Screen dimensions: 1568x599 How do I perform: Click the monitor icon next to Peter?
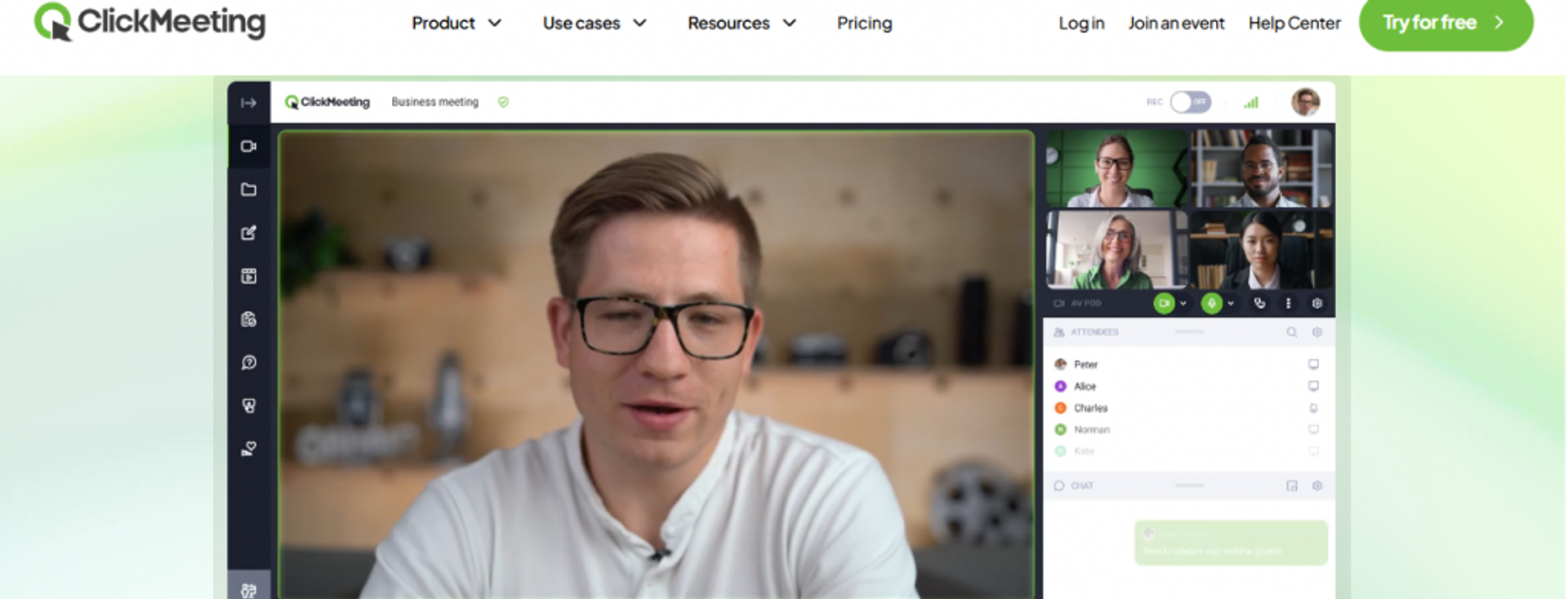click(1313, 364)
